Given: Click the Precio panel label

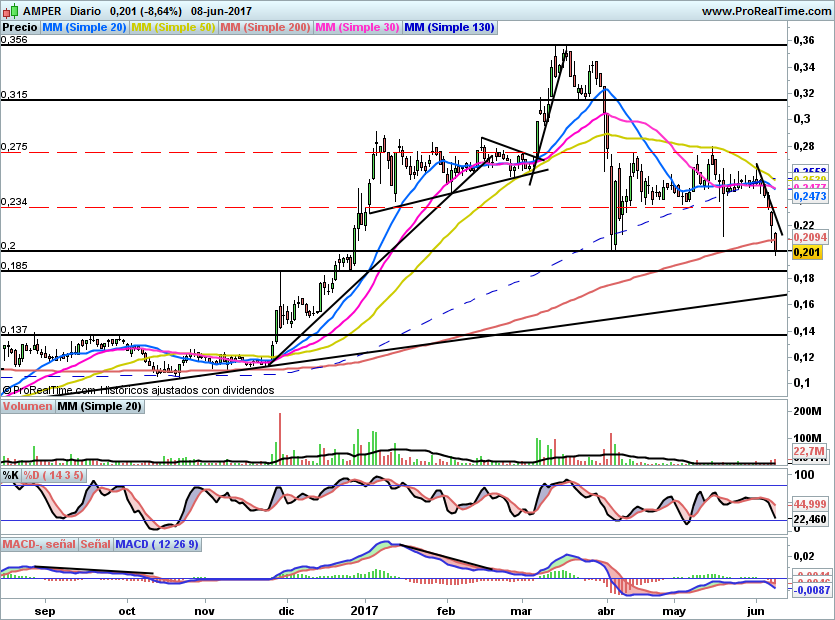Looking at the screenshot, I should tap(19, 28).
